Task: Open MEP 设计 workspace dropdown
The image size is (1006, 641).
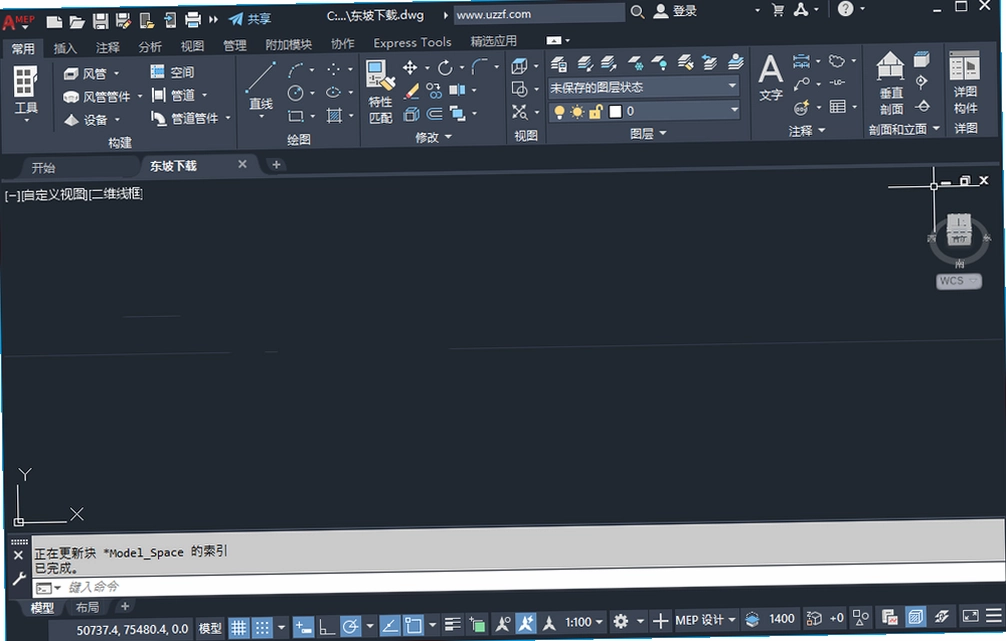Action: (705, 620)
